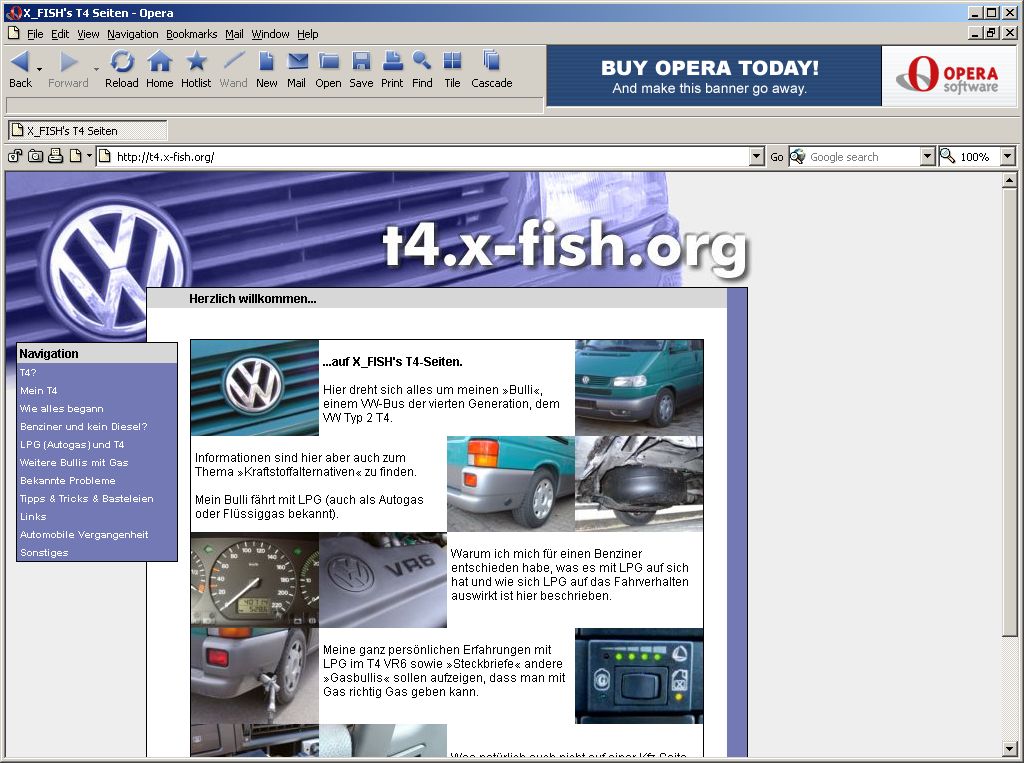Viewport: 1024px width, 763px height.
Task: Click into the Google search field
Action: point(863,157)
